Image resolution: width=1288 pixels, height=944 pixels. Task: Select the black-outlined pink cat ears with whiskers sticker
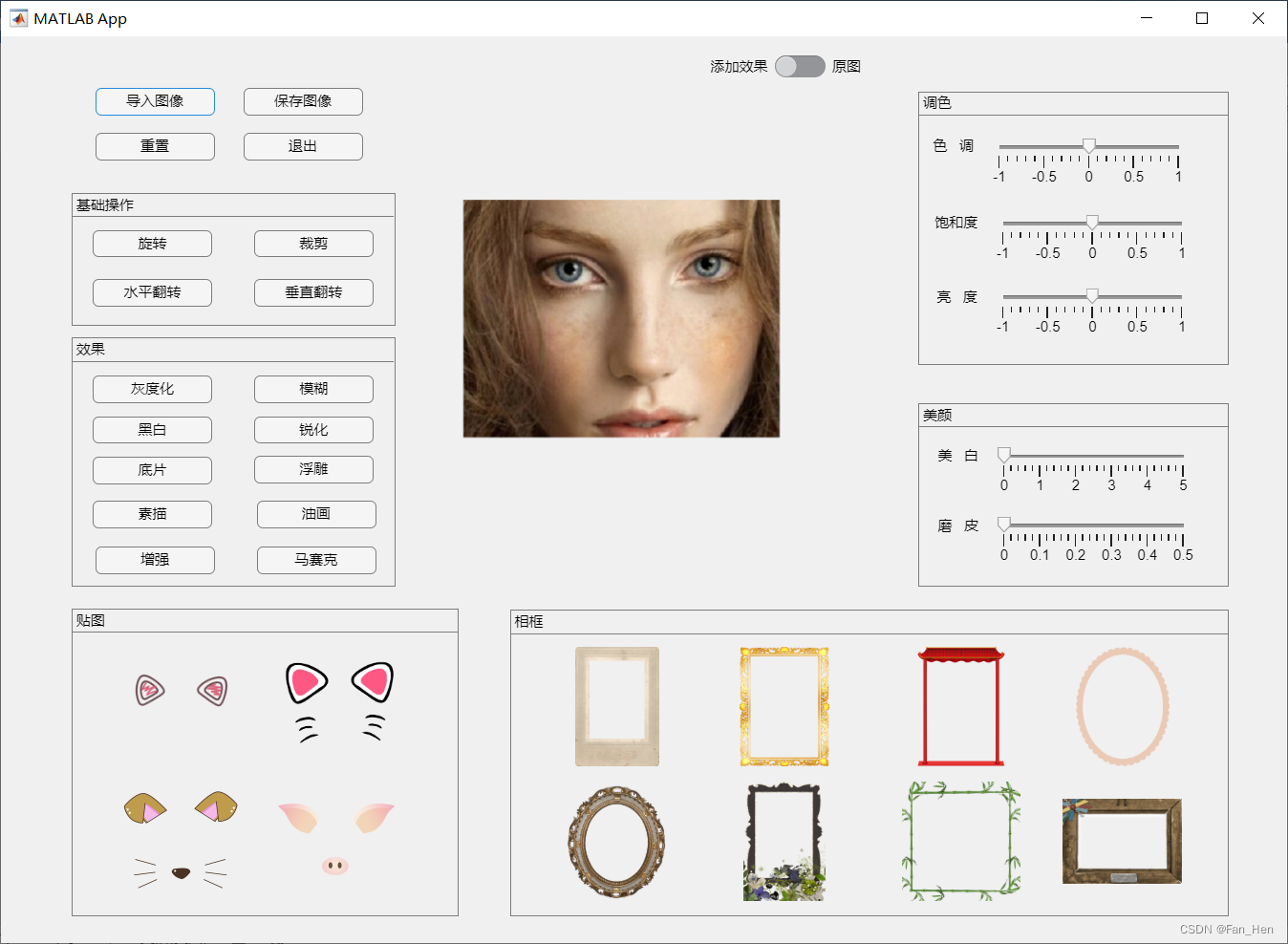[x=339, y=702]
